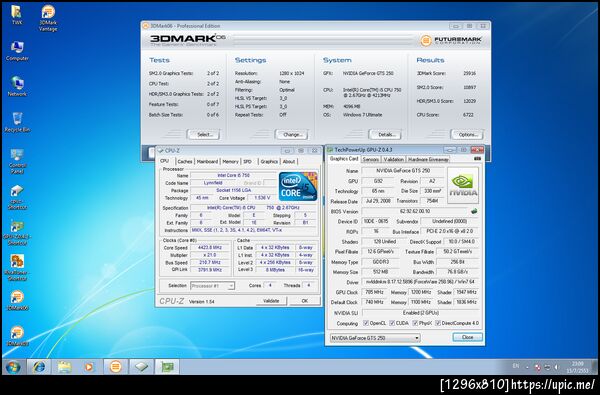The image size is (600, 395).
Task: Switch to CPU-Z in the taskbar
Action: click(x=141, y=367)
